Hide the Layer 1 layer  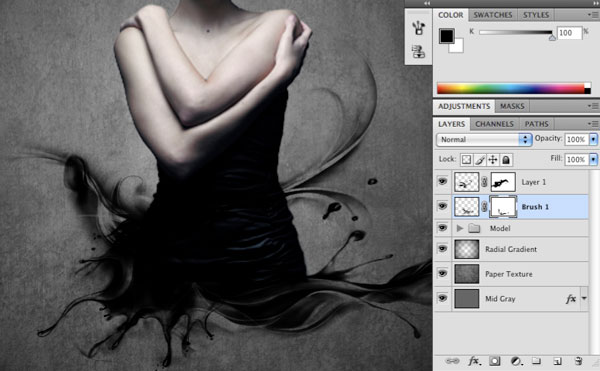tap(442, 181)
